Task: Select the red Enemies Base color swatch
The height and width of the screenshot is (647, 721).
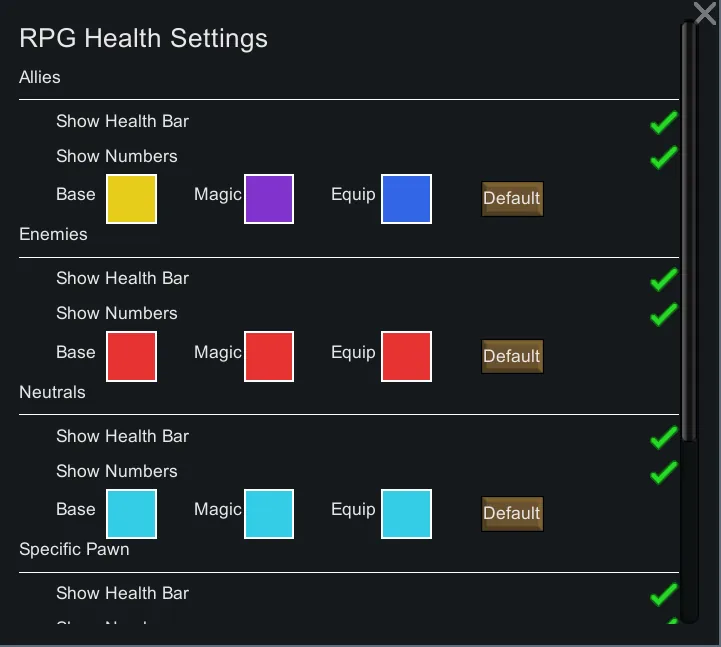Action: (x=132, y=357)
